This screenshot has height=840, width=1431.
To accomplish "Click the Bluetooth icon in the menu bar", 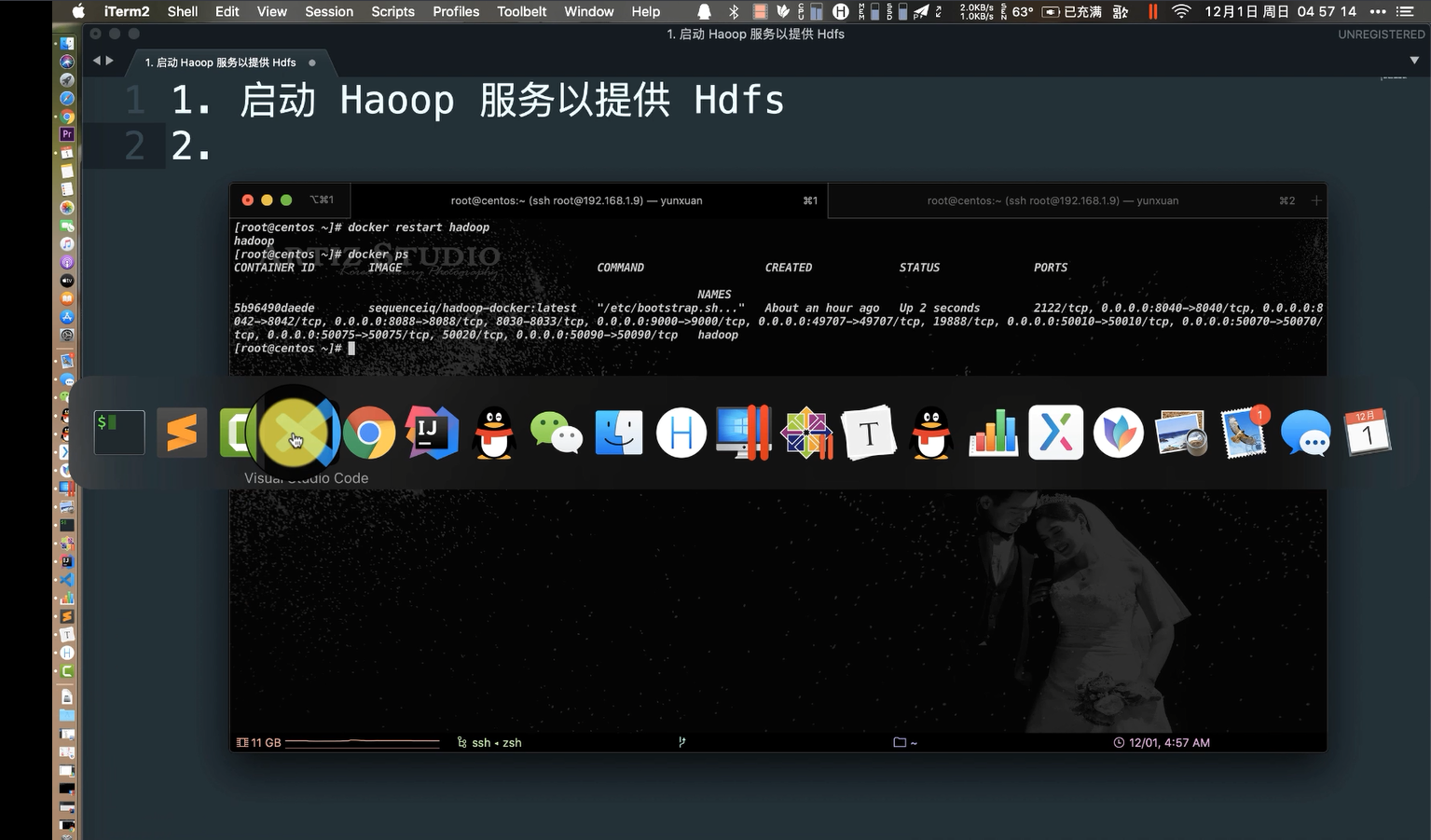I will 734,11.
